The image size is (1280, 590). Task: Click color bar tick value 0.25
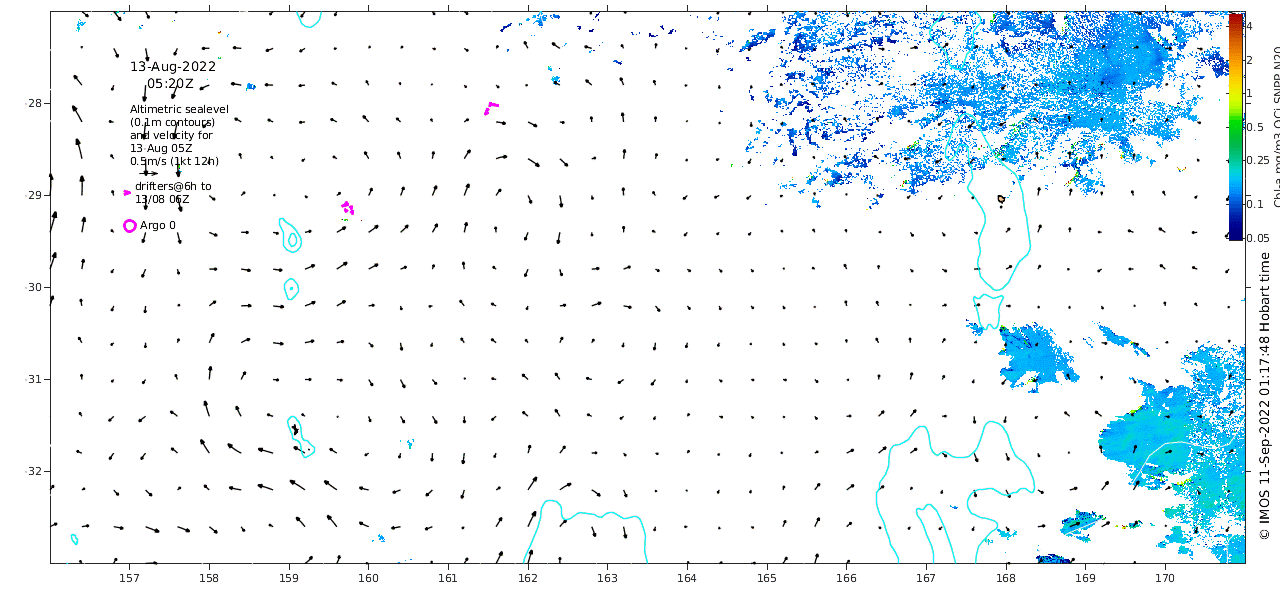[x=1257, y=160]
